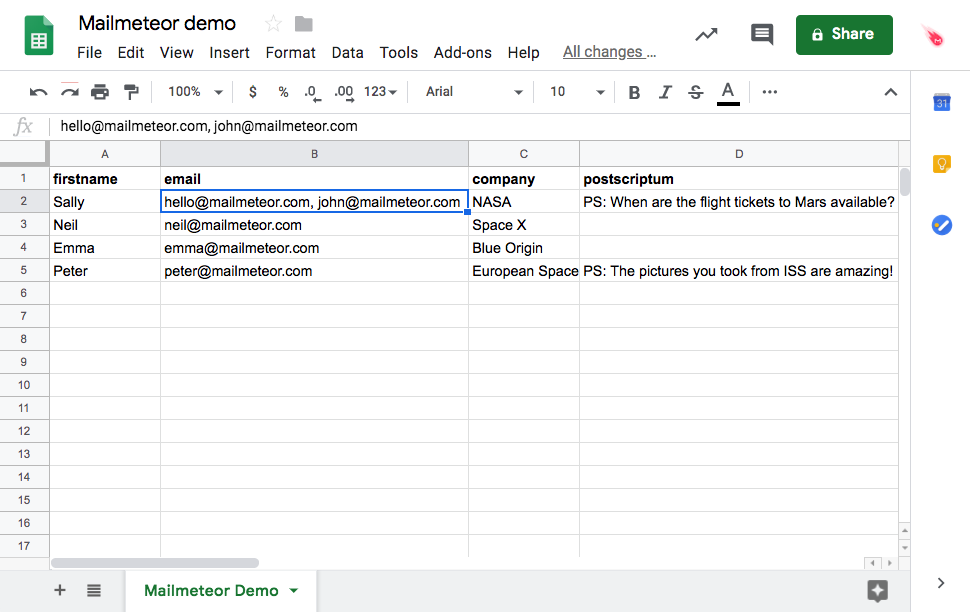Open the comments history icon

coord(762,34)
